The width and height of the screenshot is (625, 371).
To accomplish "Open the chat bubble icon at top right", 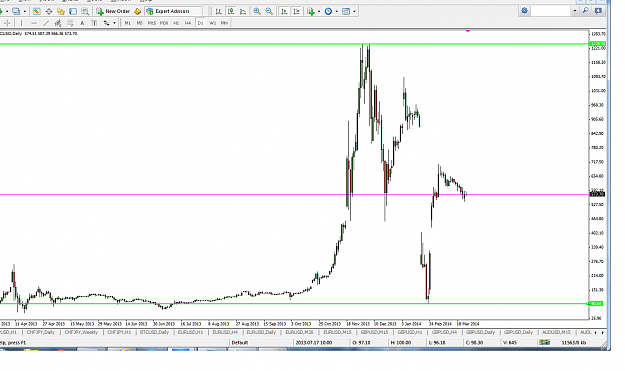I will (x=598, y=11).
